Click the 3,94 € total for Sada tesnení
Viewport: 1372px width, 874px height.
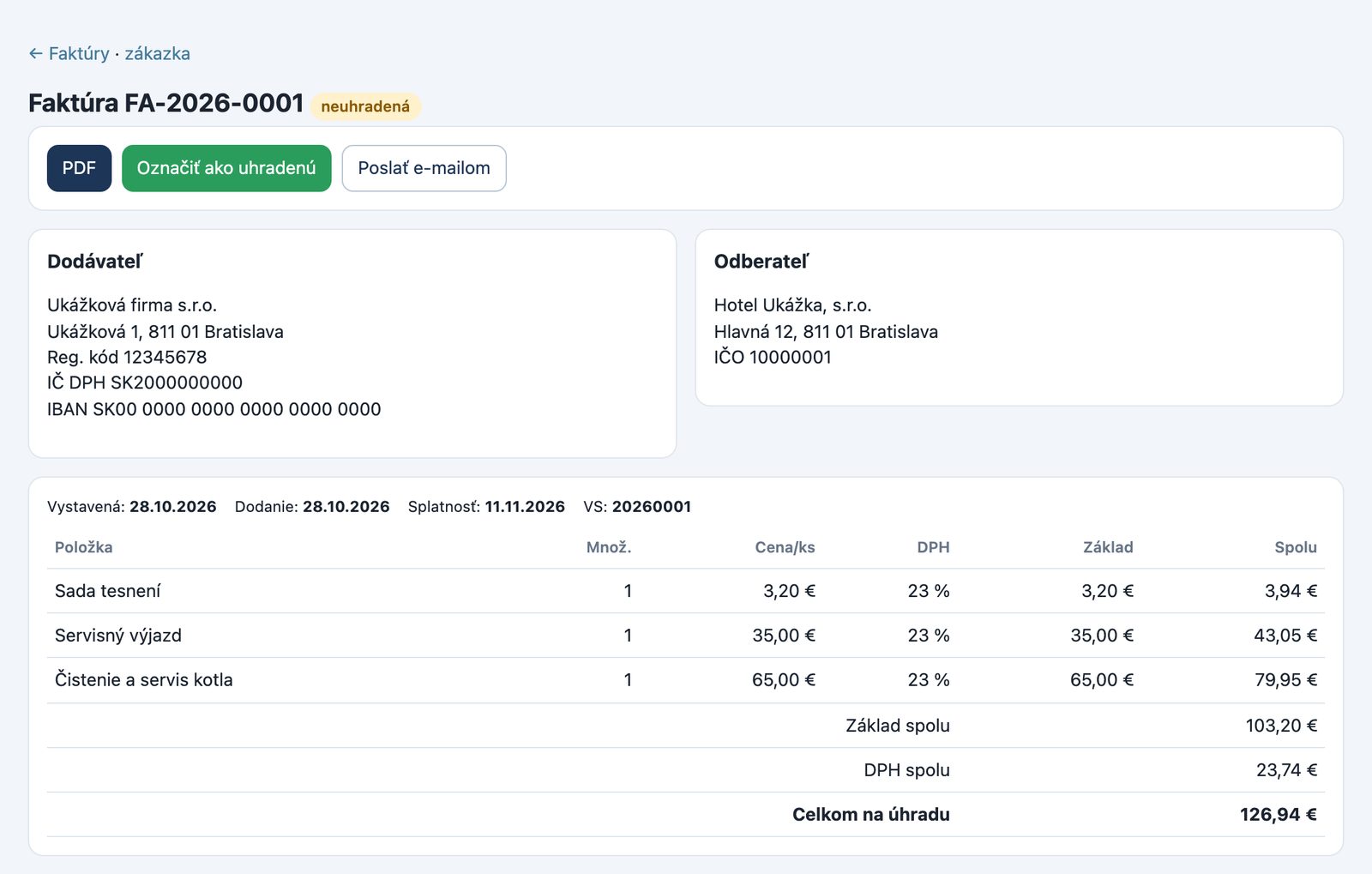1291,591
